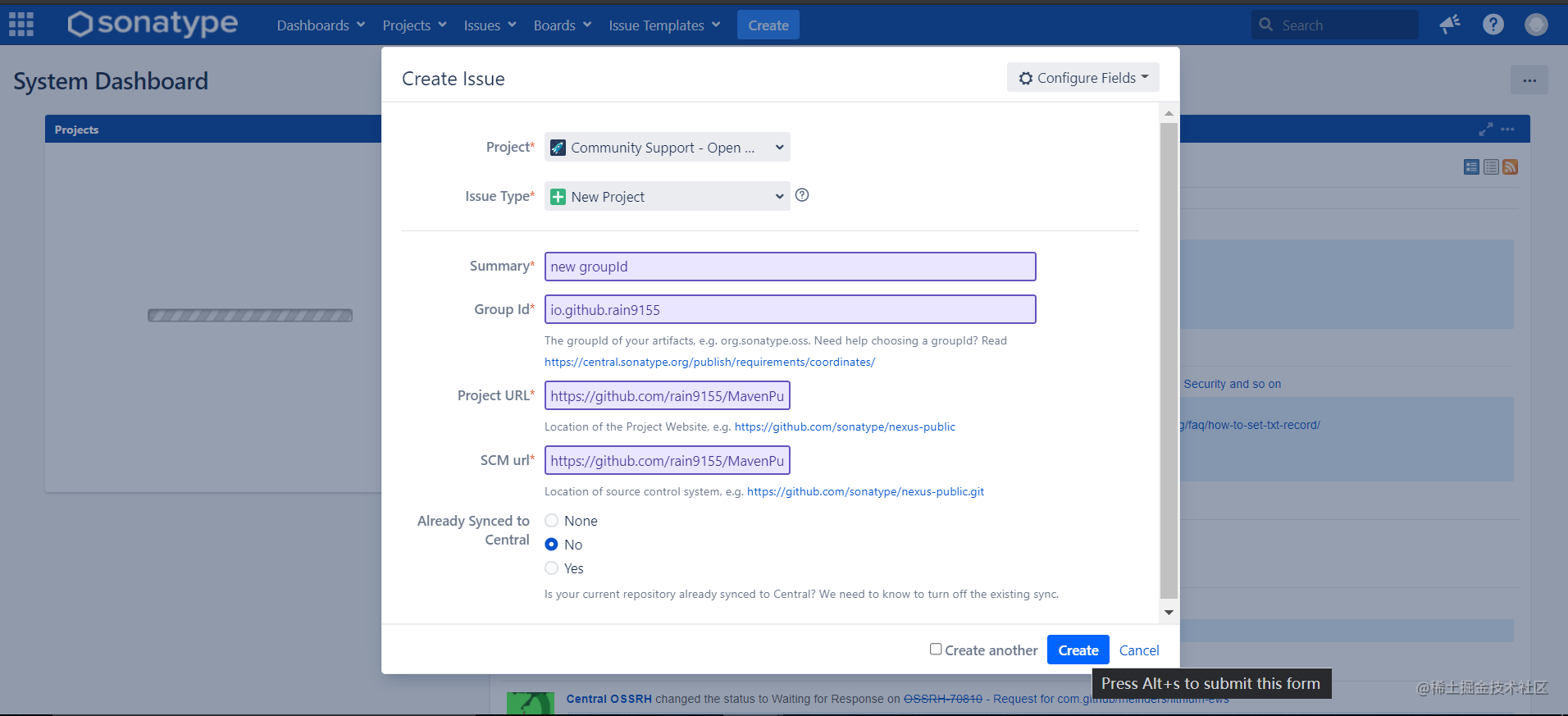Click the Summary input field
The width and height of the screenshot is (1568, 716).
(x=791, y=267)
